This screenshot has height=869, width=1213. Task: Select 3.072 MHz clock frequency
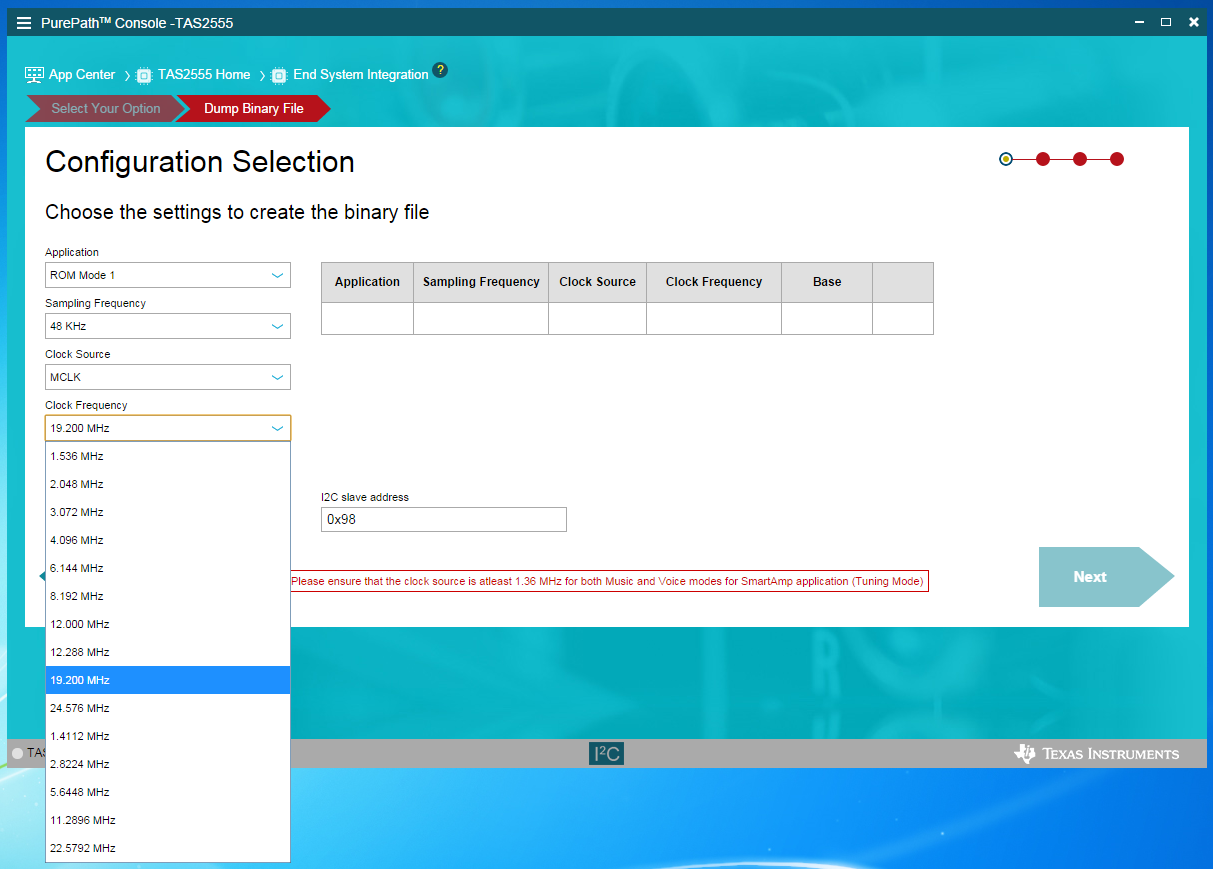(168, 512)
